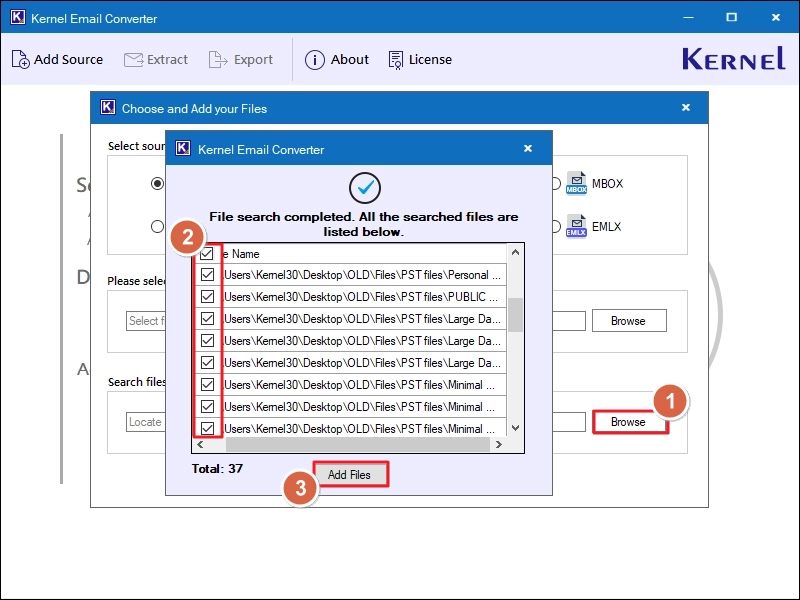
Task: Select the EMLX radio button
Action: [x=556, y=227]
